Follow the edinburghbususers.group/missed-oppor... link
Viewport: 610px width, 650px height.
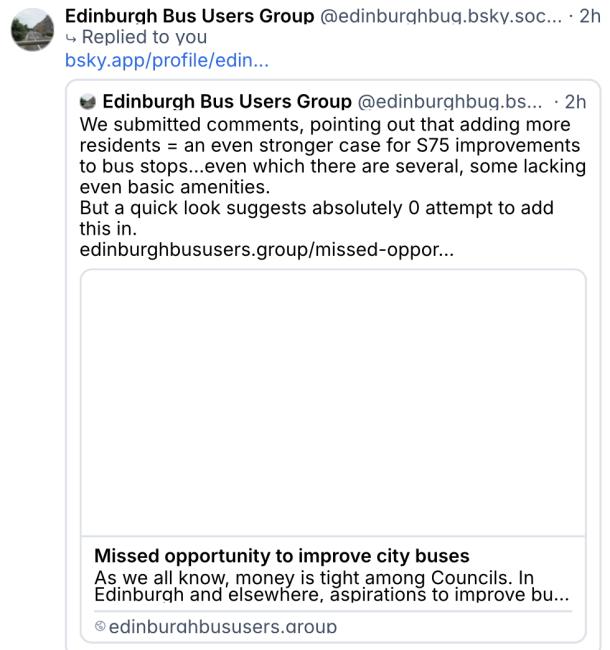[265, 249]
